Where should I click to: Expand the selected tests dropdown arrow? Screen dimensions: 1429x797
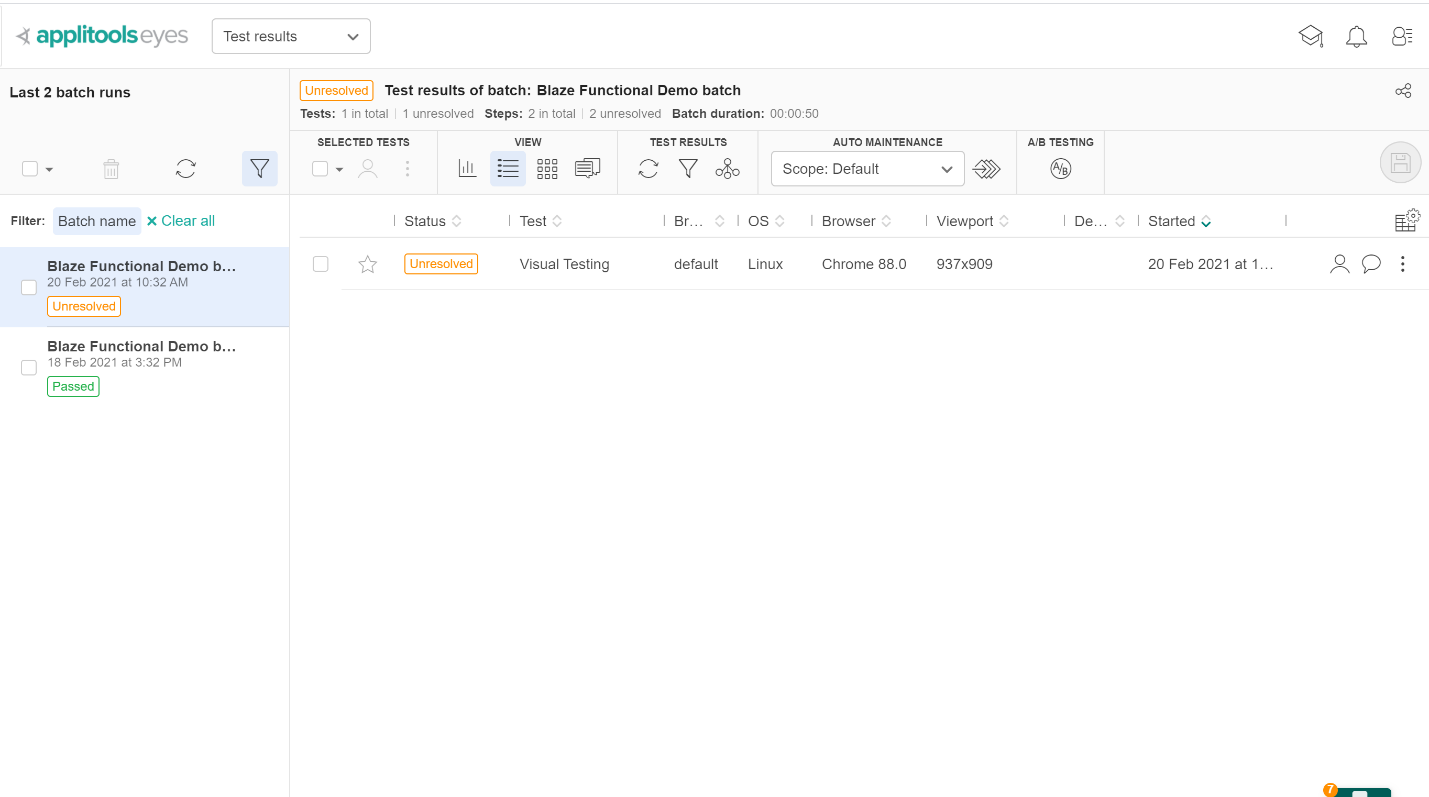point(339,170)
